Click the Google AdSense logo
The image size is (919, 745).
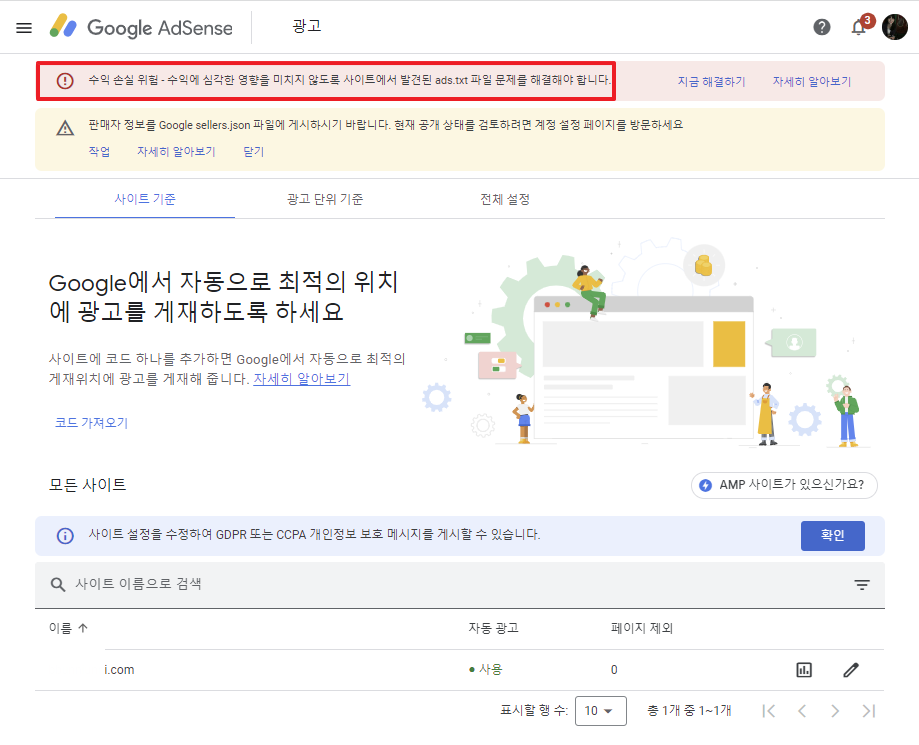(x=141, y=27)
